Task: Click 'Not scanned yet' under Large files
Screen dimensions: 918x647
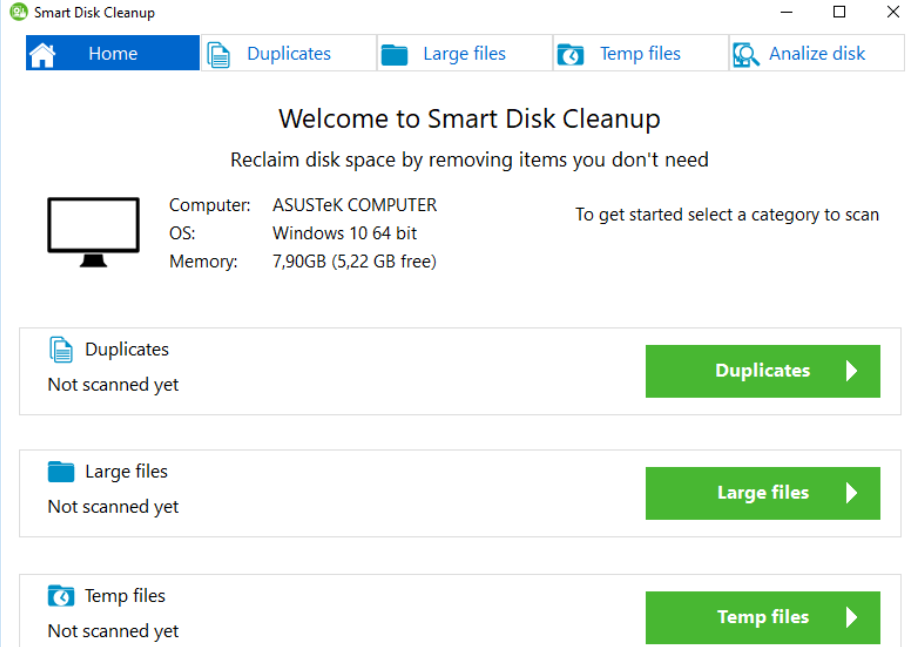Action: [113, 506]
